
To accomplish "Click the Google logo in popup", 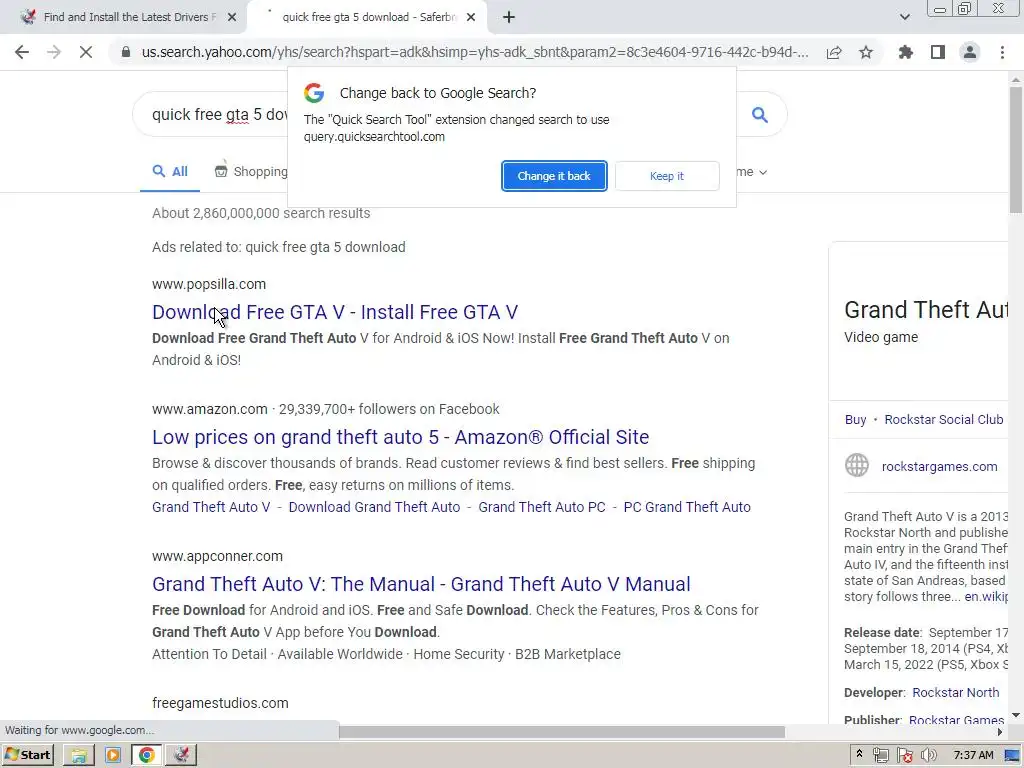I will click(x=314, y=93).
